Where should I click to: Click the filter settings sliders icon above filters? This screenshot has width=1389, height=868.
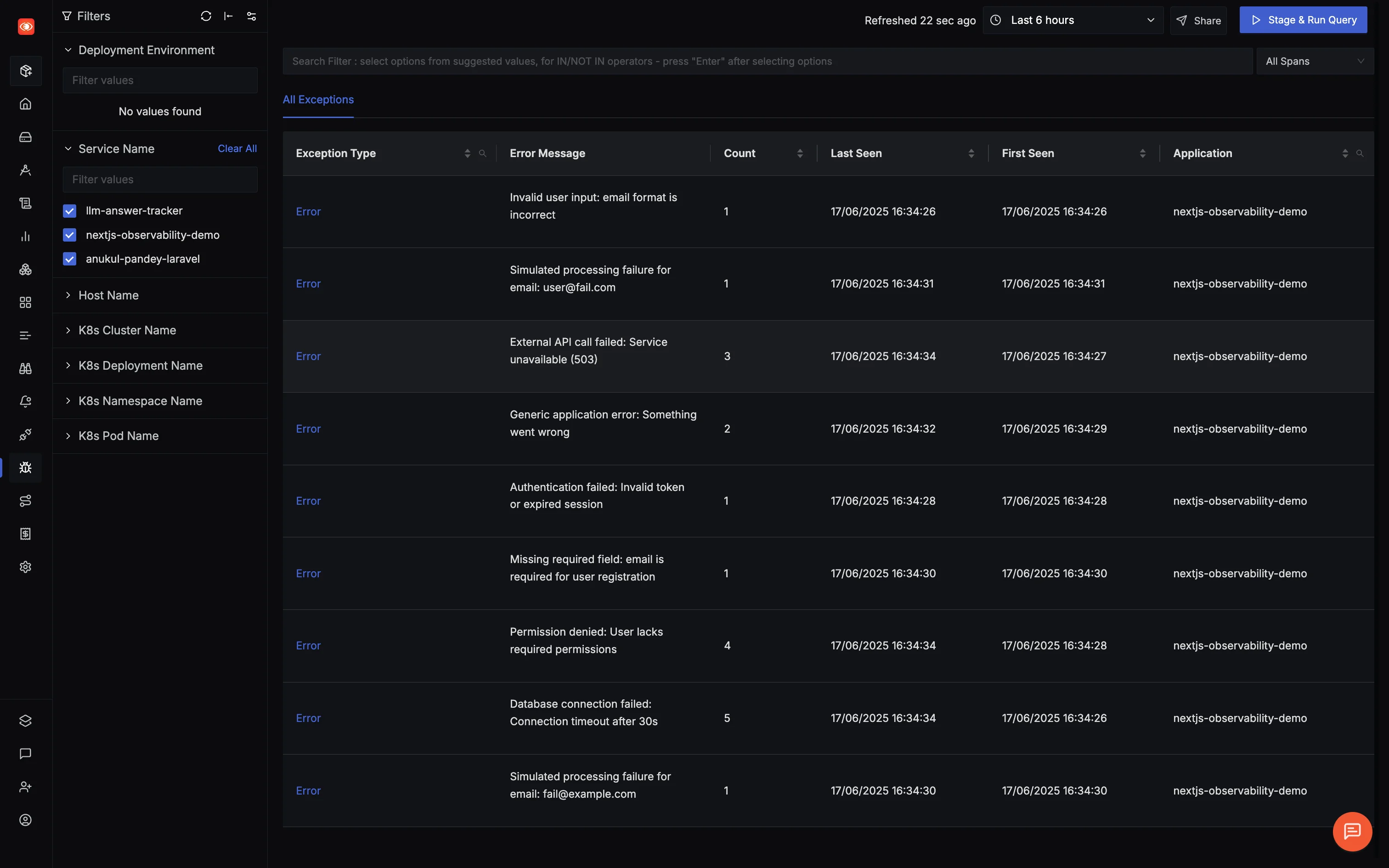click(251, 16)
